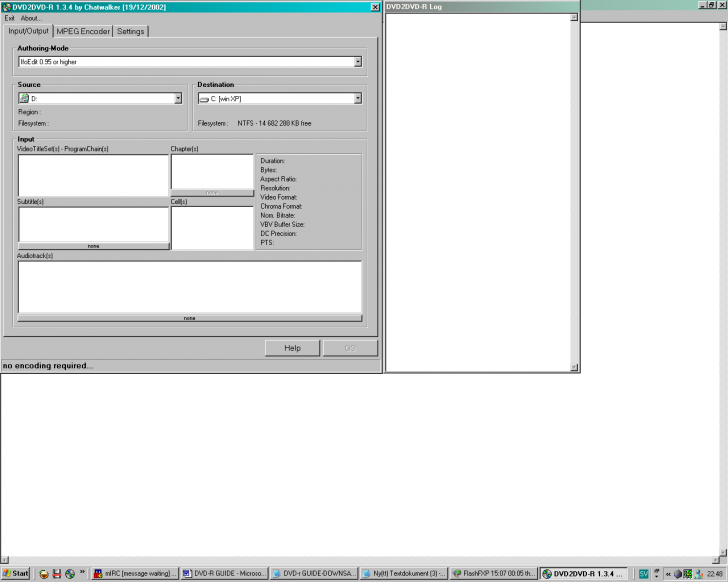Open the Exit menu
The height and width of the screenshot is (582, 728).
tap(9, 18)
